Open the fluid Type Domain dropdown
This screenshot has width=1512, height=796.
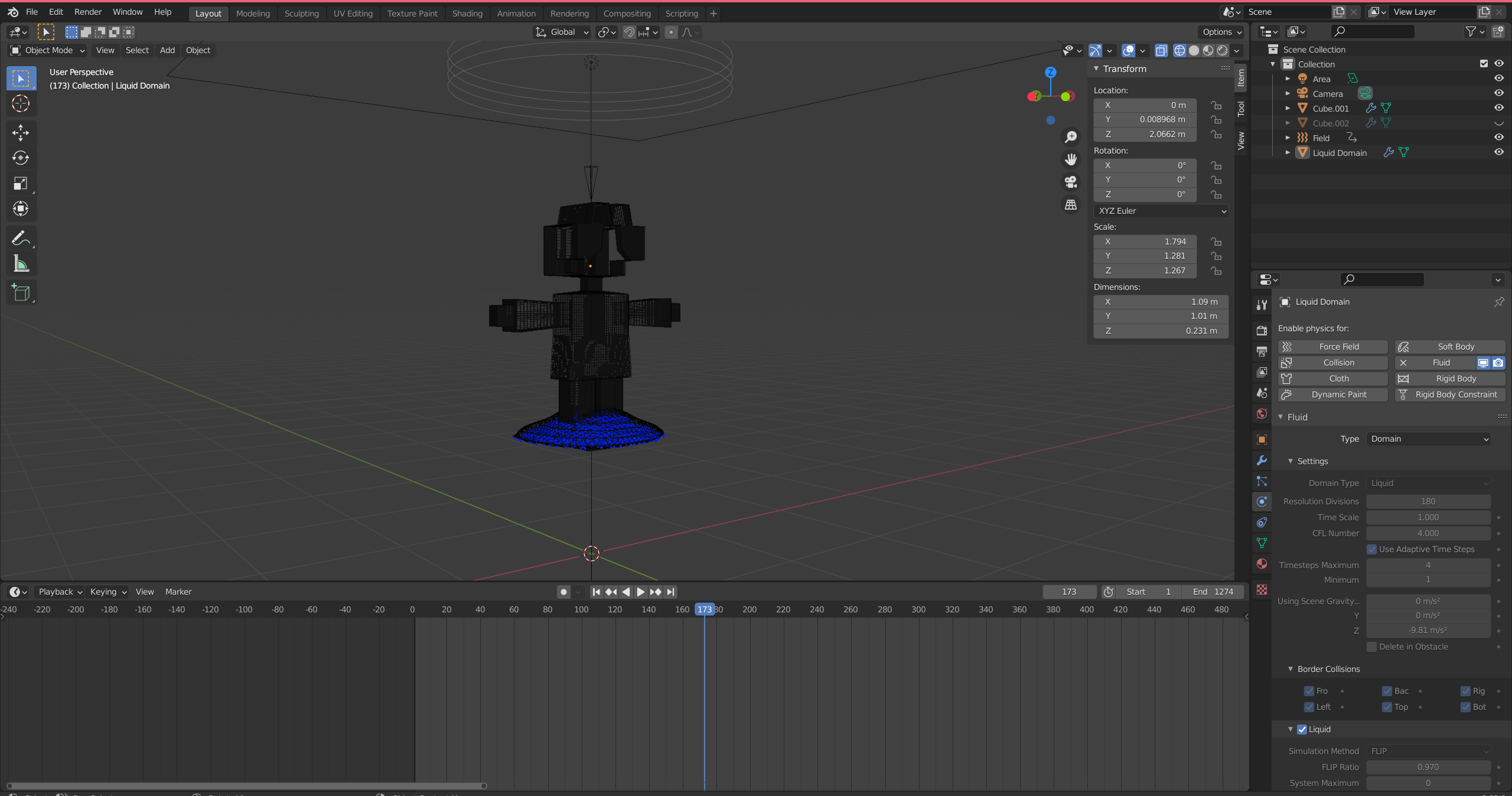click(1428, 439)
